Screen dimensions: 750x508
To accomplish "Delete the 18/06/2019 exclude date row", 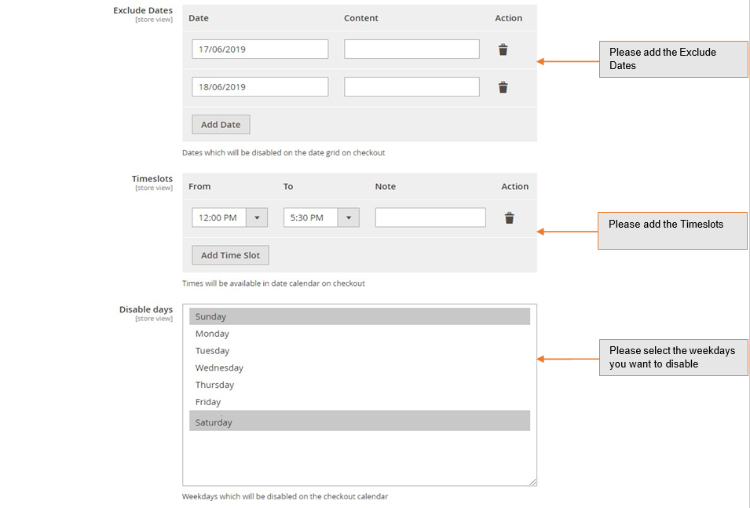I will click(x=503, y=87).
